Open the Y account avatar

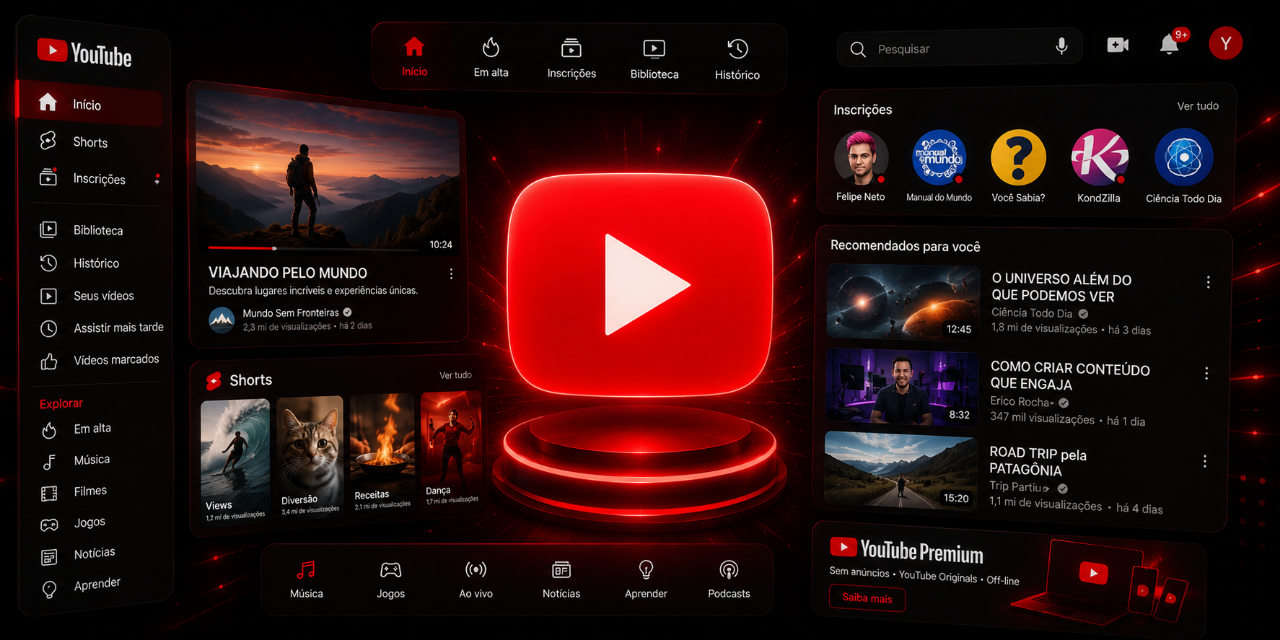(1225, 43)
